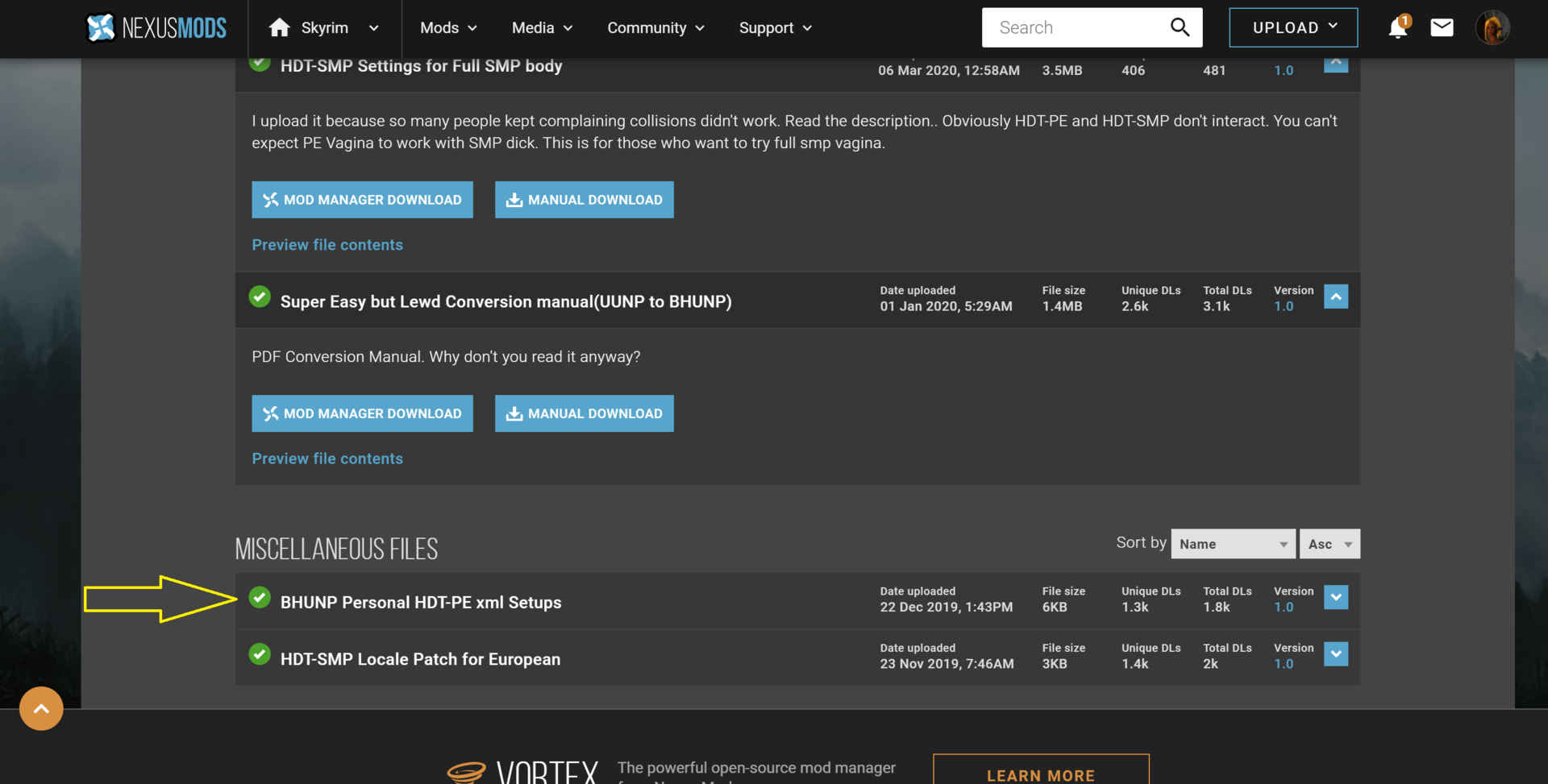Collapse the Super Easy but Lewd Conversion manual file
Image resolution: width=1548 pixels, height=784 pixels.
coord(1336,297)
